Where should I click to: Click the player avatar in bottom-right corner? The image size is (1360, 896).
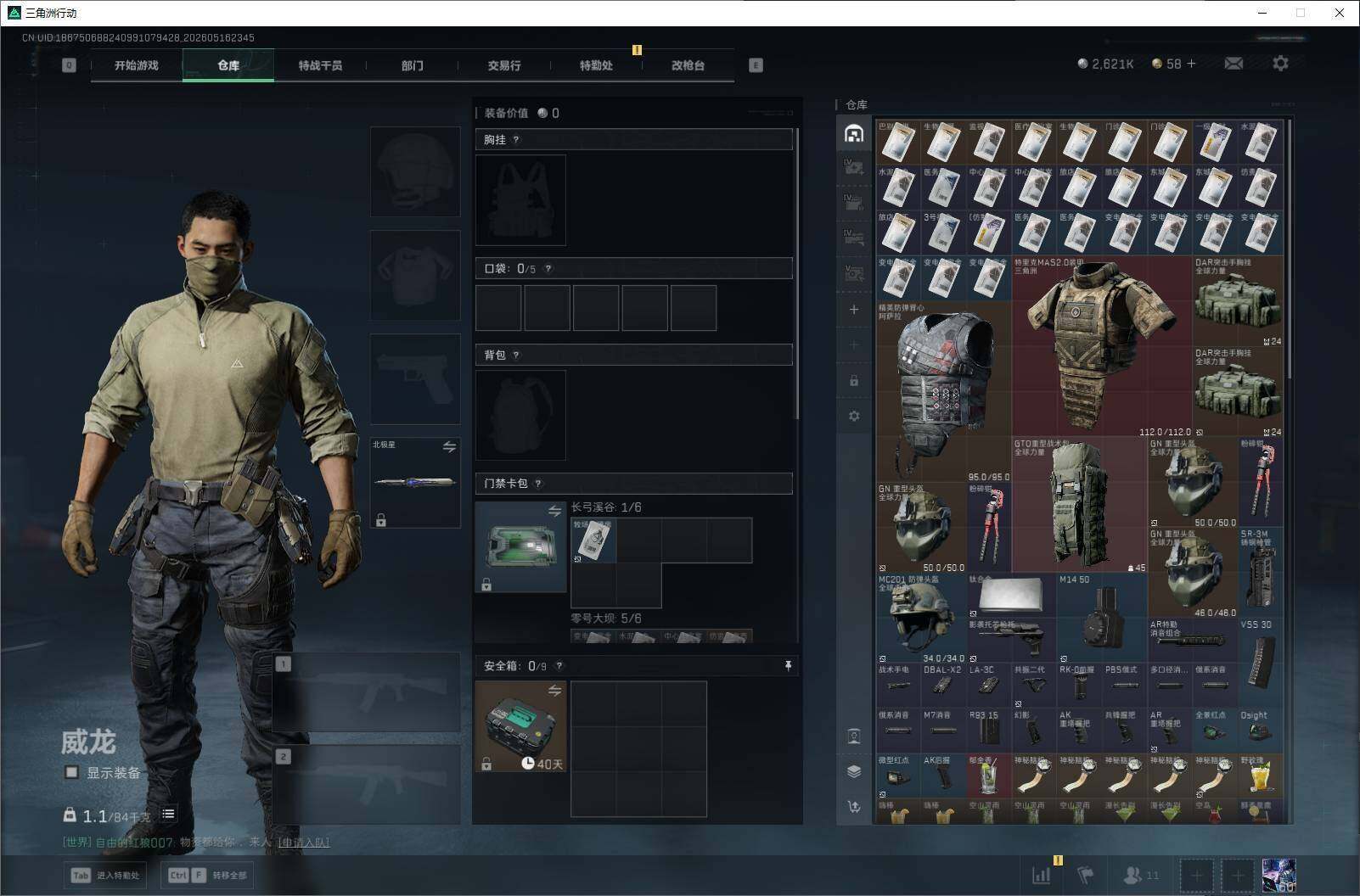(1279, 875)
